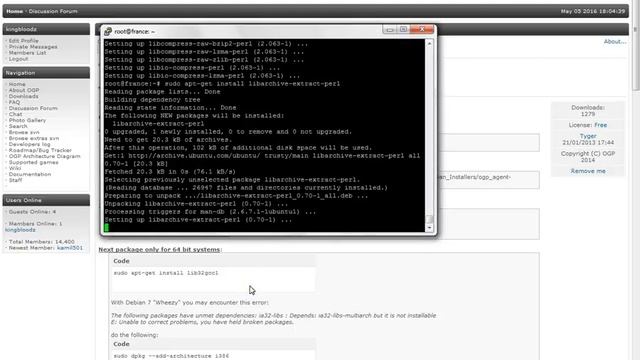Open Supported games link
This screenshot has height=360, width=640.
(x=33, y=162)
